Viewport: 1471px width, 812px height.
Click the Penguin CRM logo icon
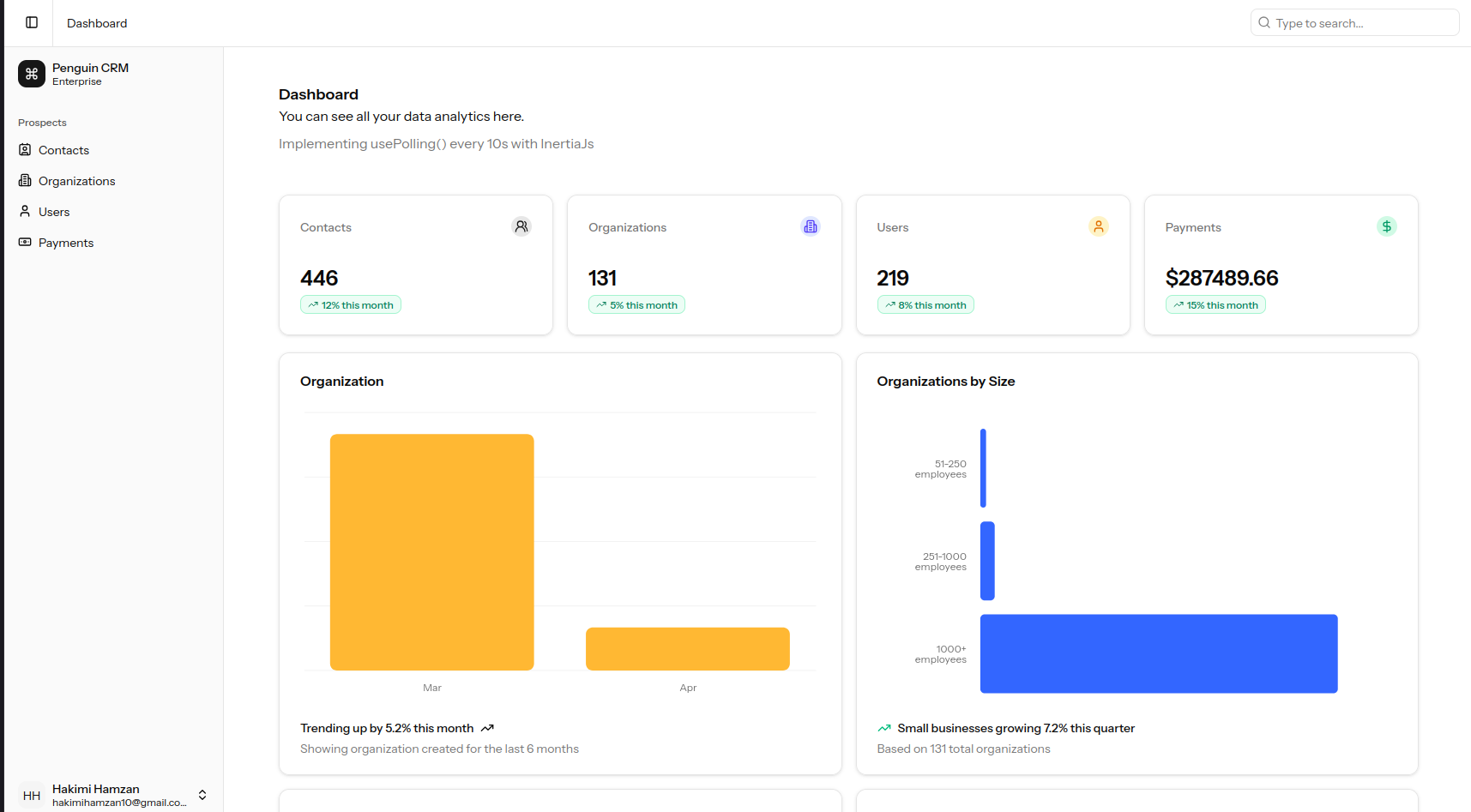[32, 74]
